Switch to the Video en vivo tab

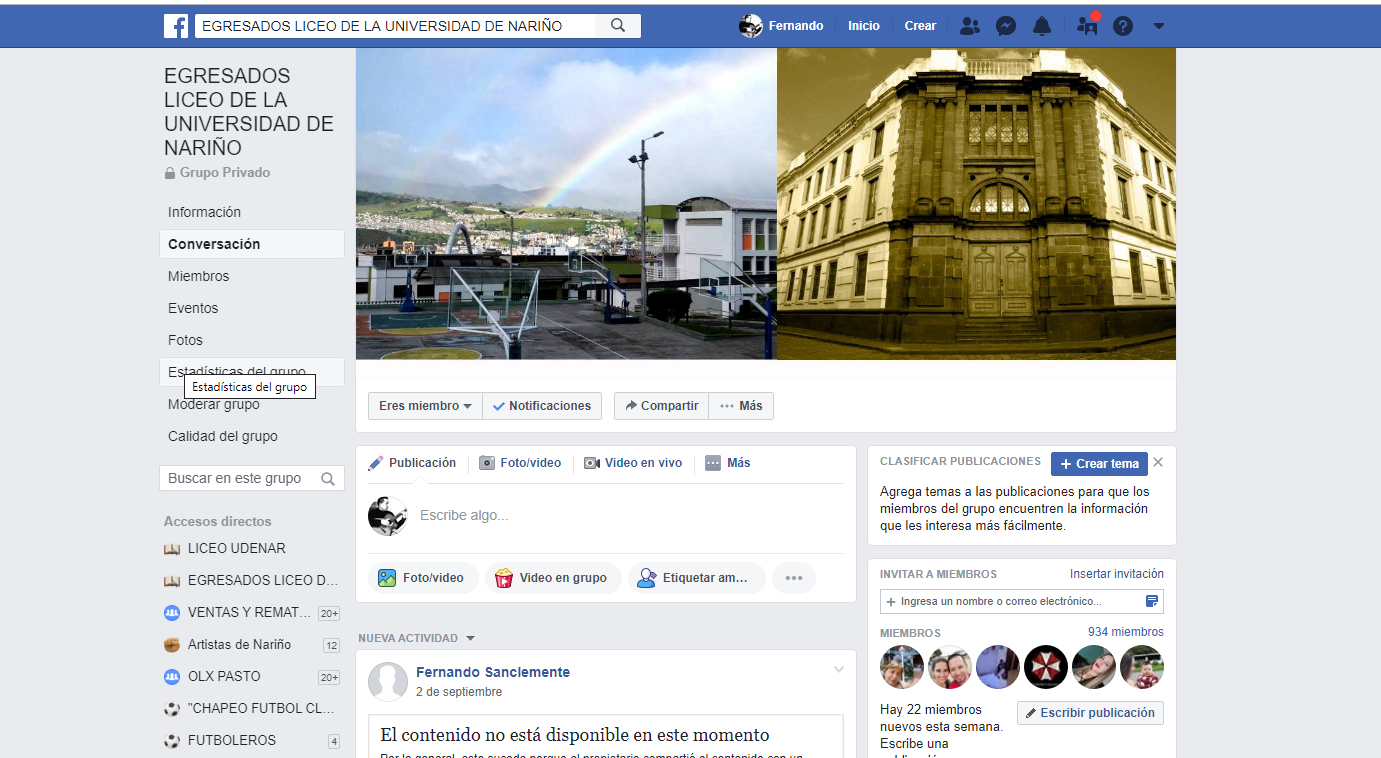[633, 463]
